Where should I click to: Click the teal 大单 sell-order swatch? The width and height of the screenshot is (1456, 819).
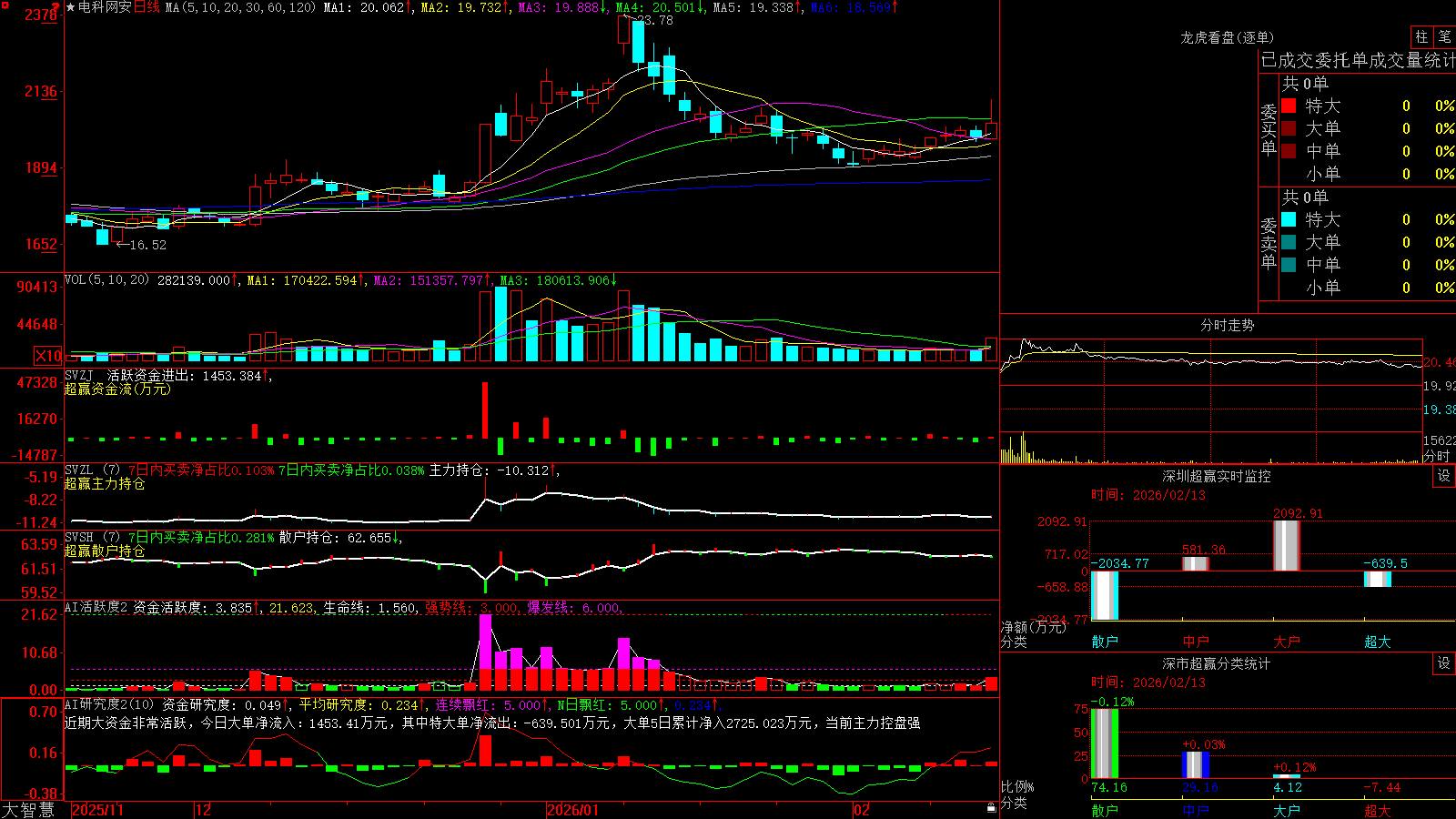(x=1289, y=242)
